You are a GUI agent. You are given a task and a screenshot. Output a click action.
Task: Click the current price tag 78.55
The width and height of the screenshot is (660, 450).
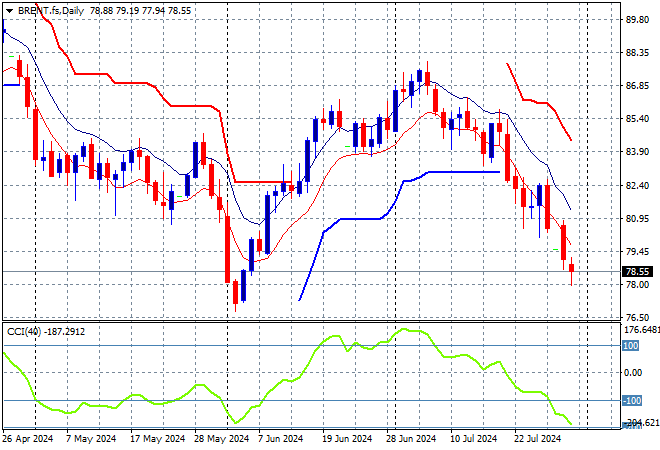coord(637,272)
